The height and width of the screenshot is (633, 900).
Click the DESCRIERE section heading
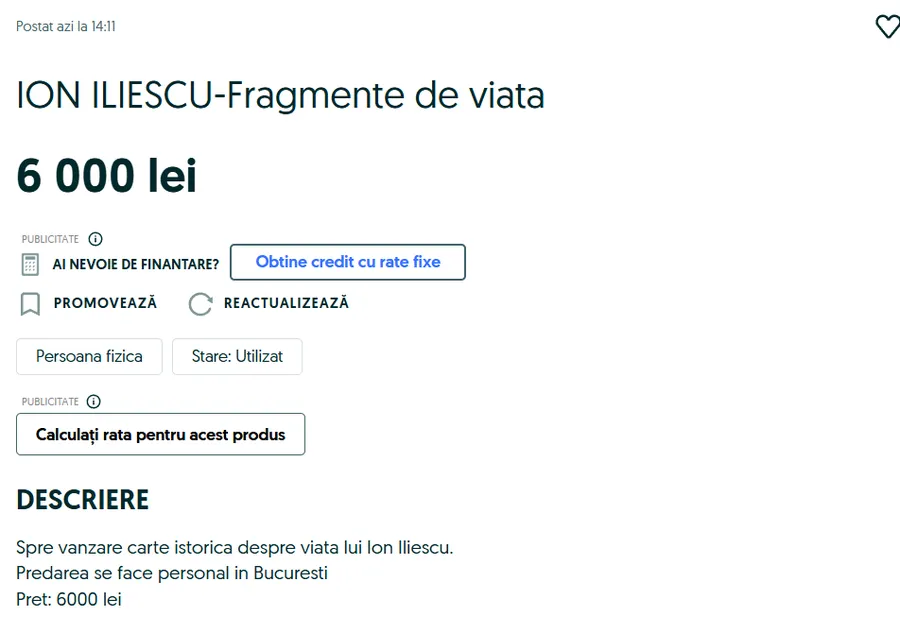[x=82, y=500]
